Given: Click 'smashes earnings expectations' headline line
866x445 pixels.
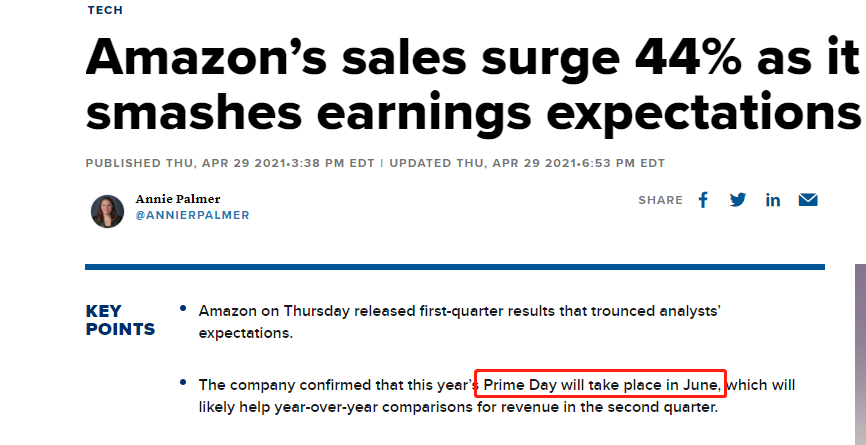Looking at the screenshot, I should [472, 114].
